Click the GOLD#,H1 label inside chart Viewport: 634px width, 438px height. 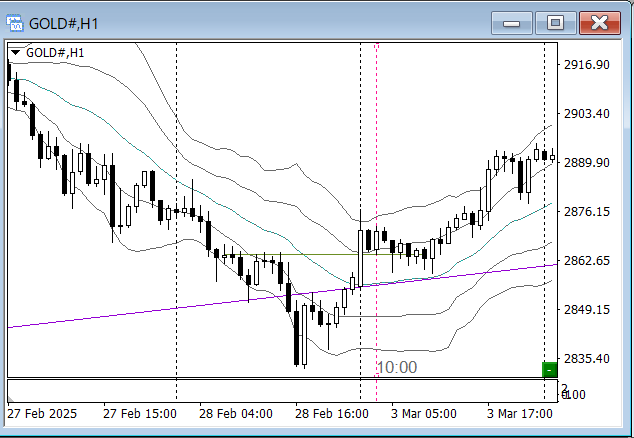(x=55, y=53)
